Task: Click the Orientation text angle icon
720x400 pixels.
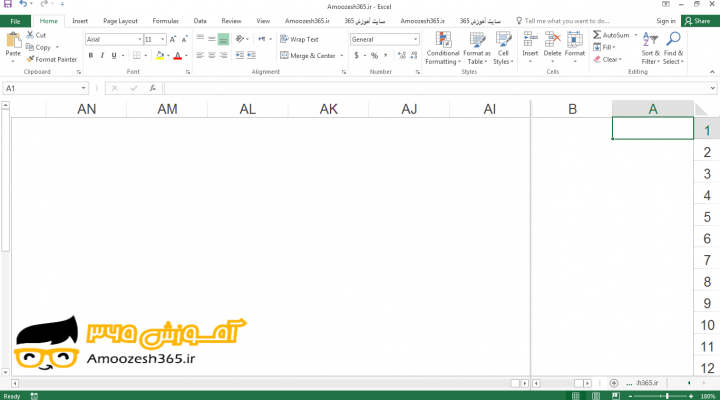Action: click(x=240, y=39)
